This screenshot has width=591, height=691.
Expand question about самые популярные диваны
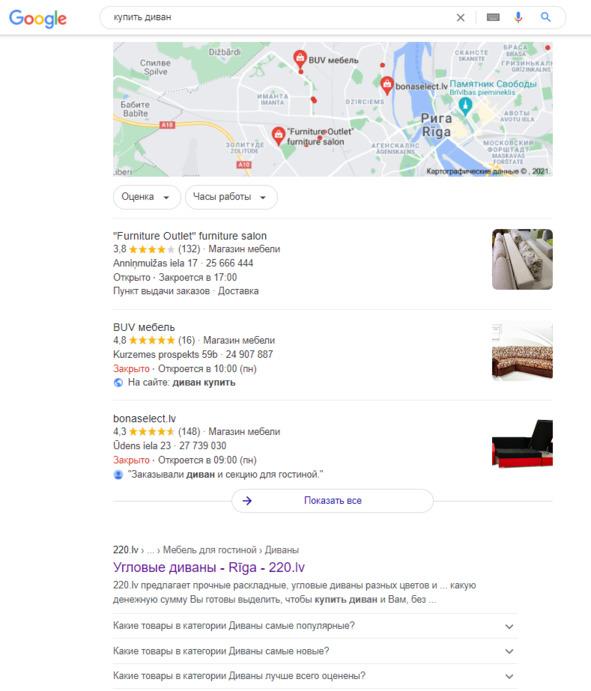pos(315,626)
